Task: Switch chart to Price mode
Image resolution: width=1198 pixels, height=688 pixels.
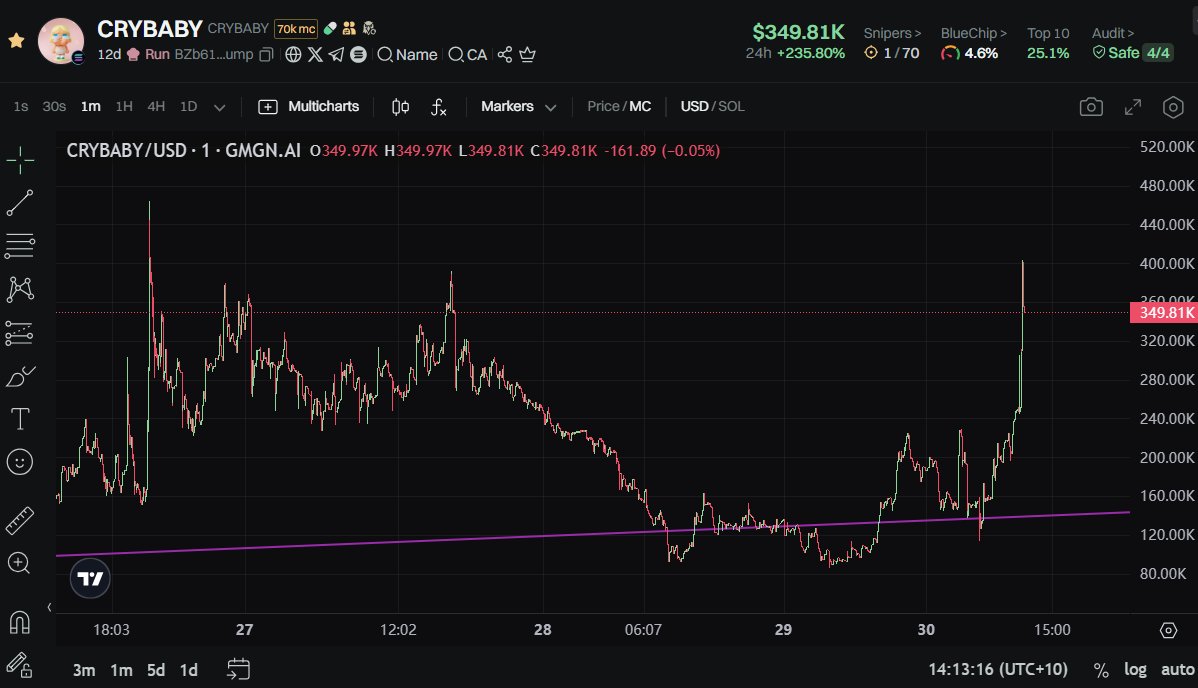Action: 603,106
